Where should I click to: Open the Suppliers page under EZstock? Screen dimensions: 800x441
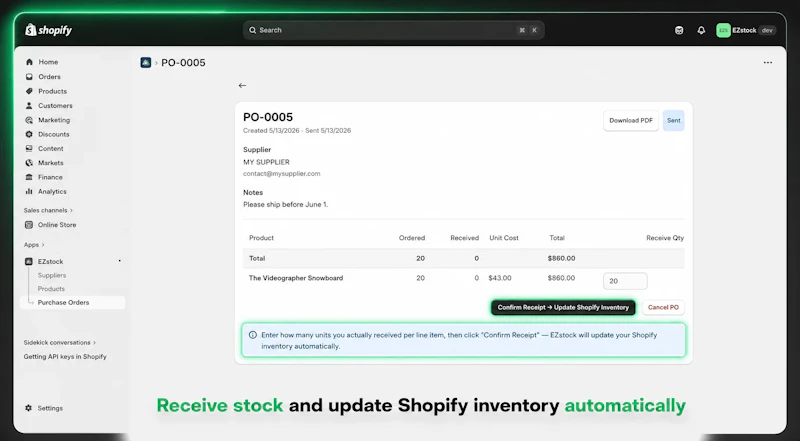pos(52,275)
